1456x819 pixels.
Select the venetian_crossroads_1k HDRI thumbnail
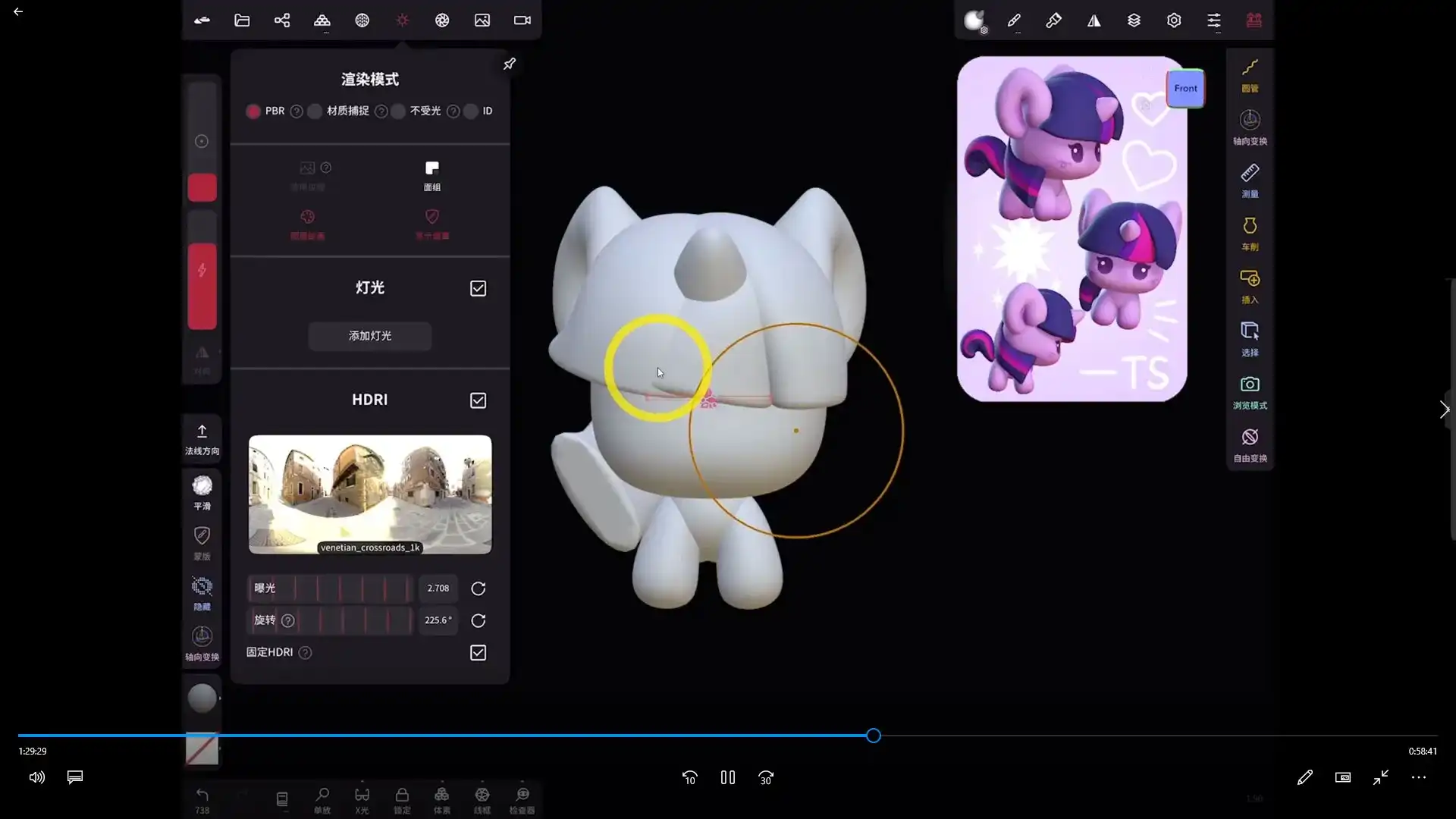point(369,494)
